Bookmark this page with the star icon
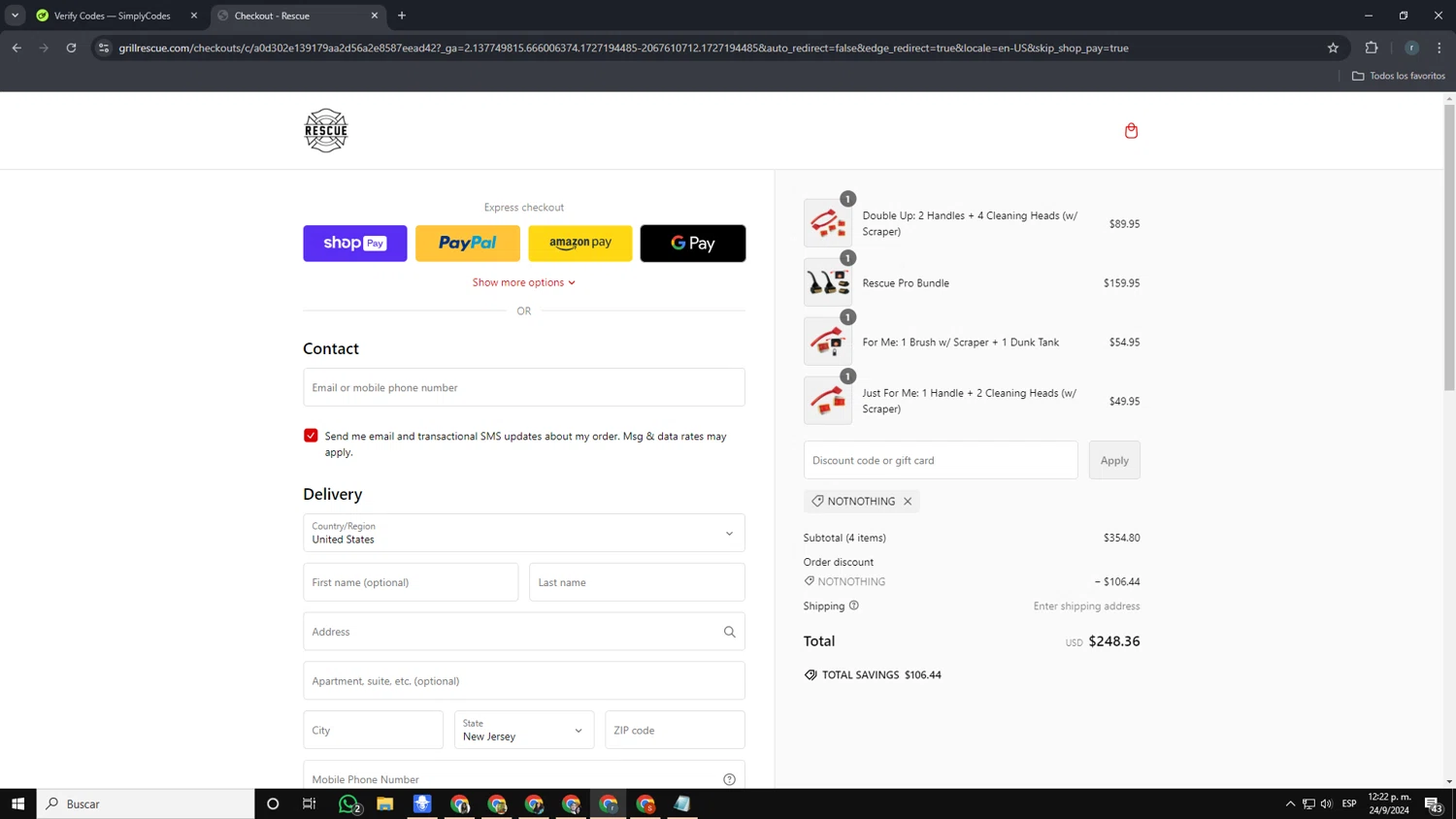This screenshot has height=819, width=1456. (x=1333, y=48)
